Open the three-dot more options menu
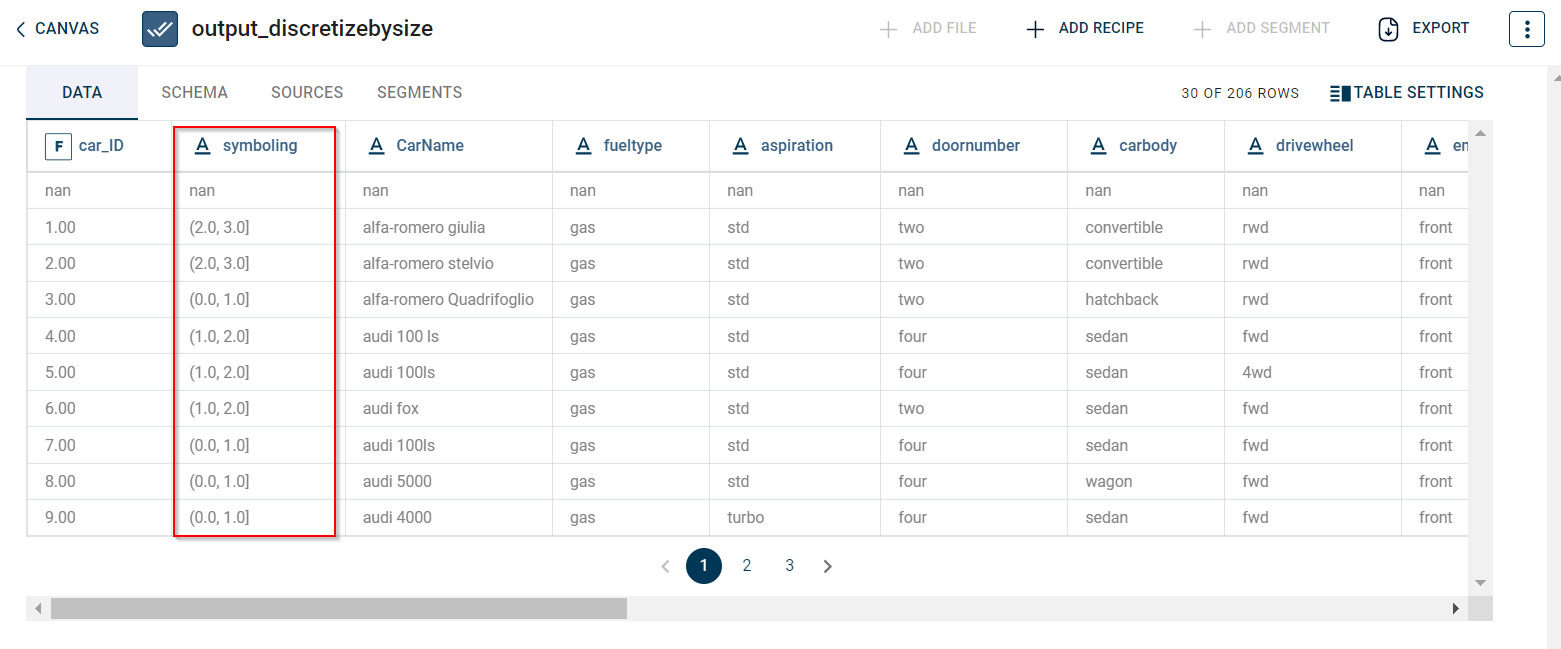Screen dimensions: 1561x649 [x=1526, y=29]
